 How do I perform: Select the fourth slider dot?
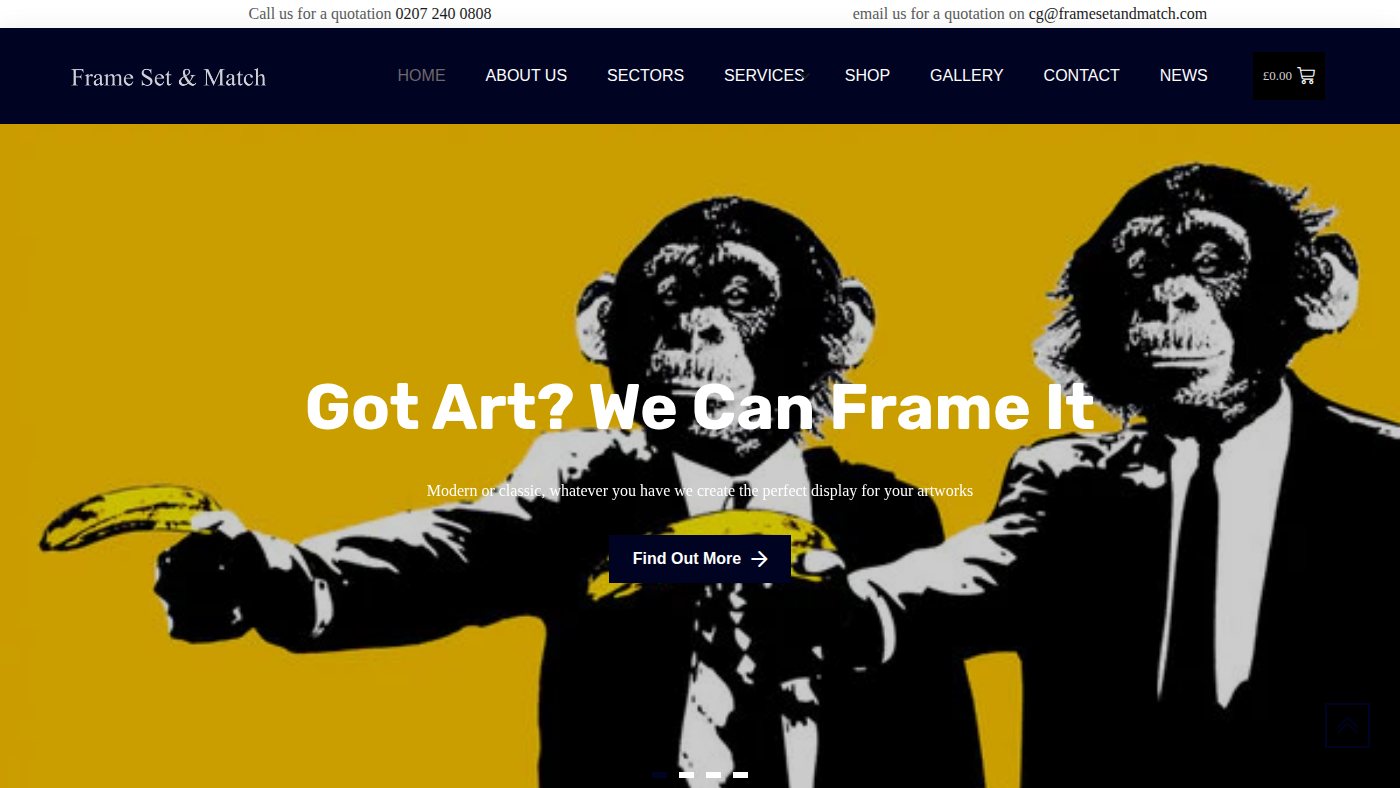[x=740, y=775]
